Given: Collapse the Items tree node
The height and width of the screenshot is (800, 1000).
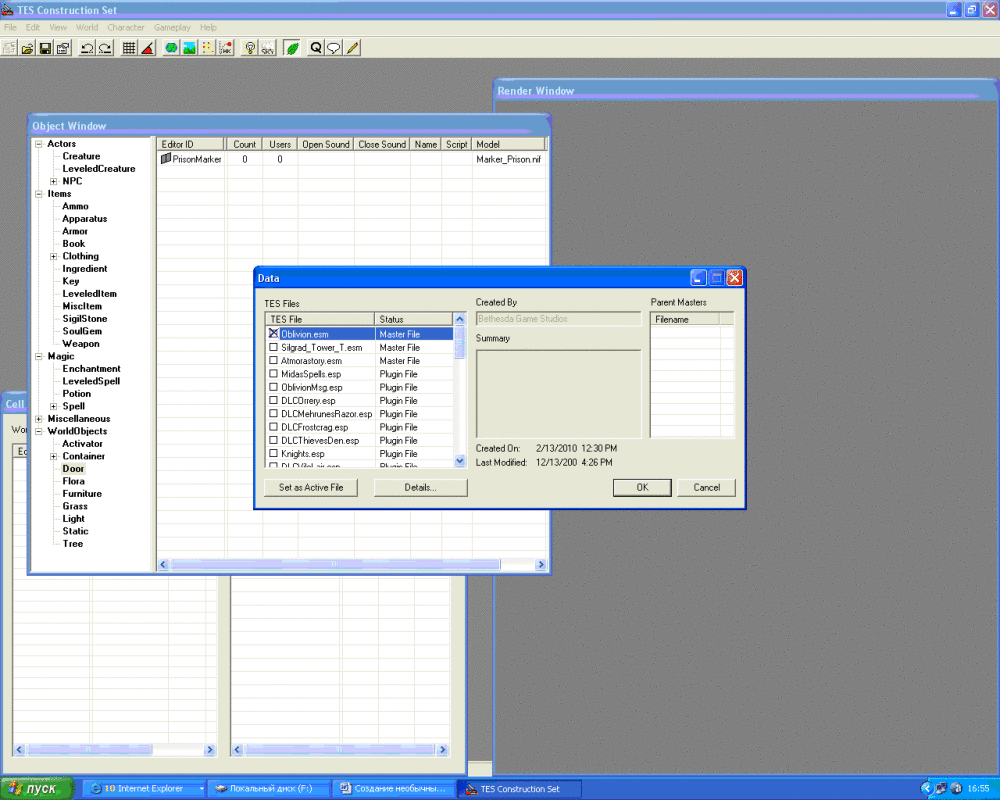Looking at the screenshot, I should coord(39,194).
